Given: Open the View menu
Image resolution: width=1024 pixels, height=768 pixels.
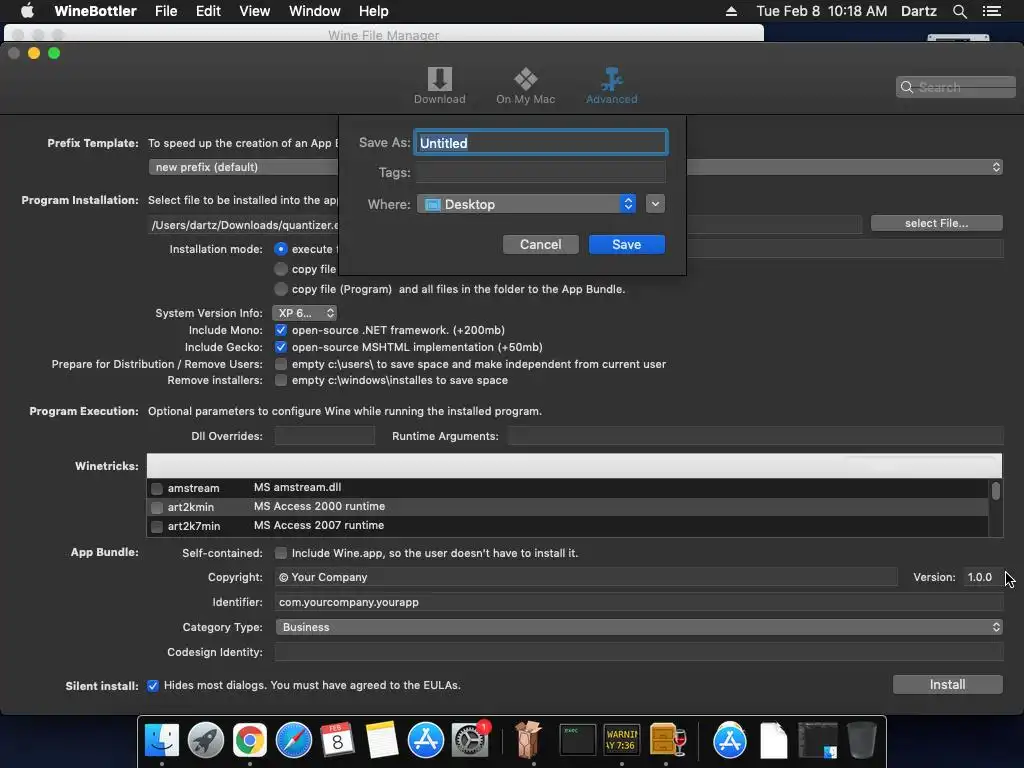Looking at the screenshot, I should [x=255, y=11].
